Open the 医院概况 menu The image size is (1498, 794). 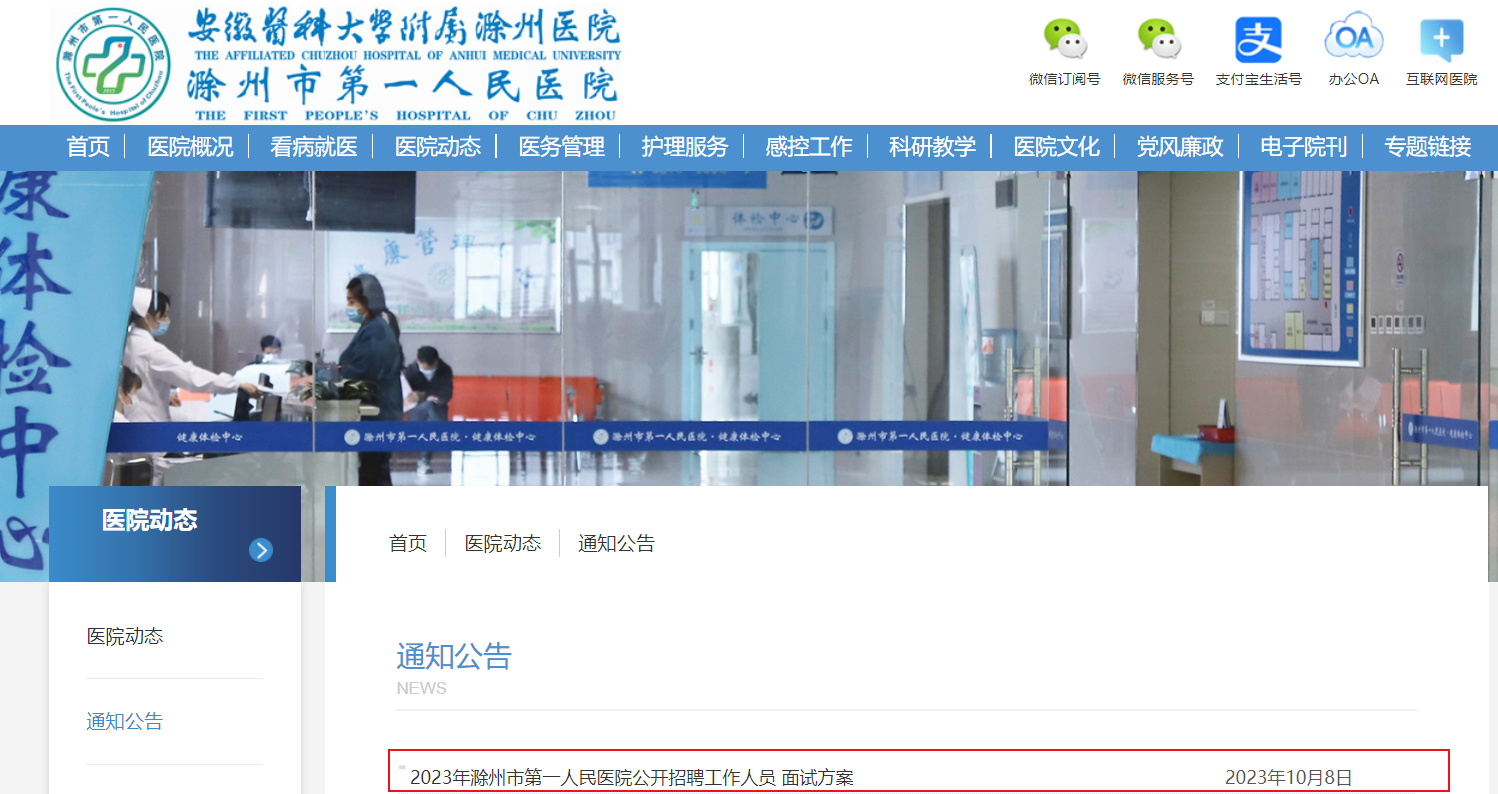[190, 147]
